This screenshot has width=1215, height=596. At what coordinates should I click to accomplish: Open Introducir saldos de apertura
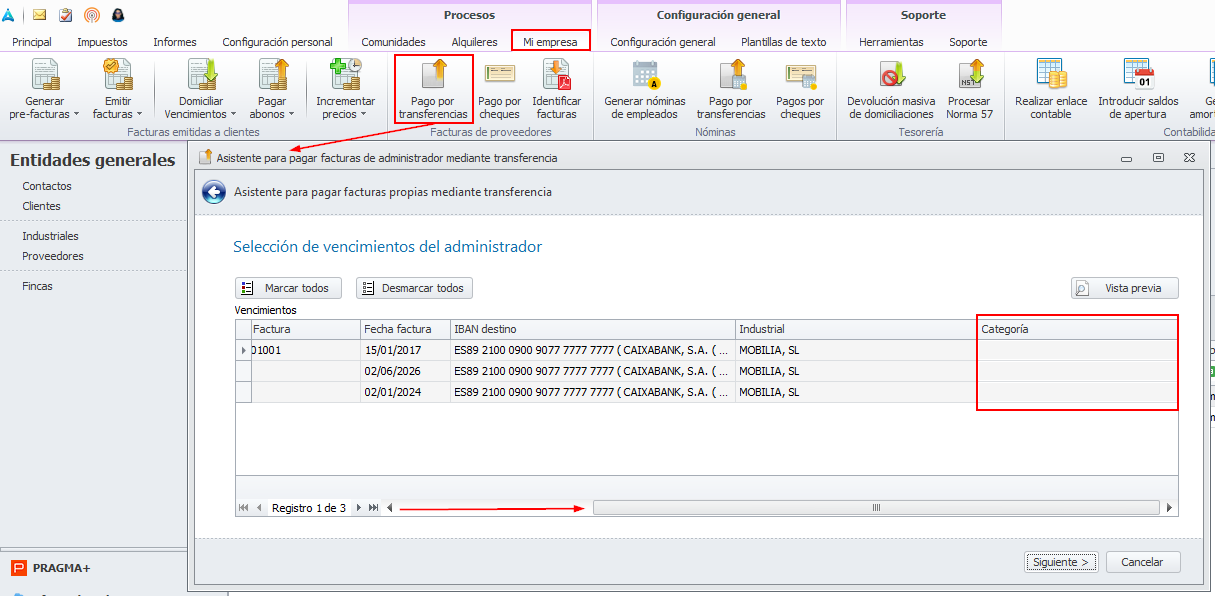click(1138, 90)
